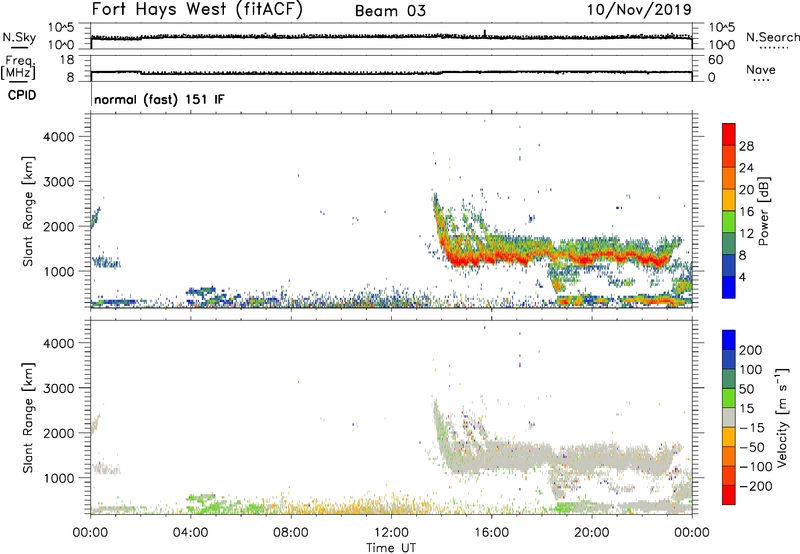800x554 pixels.
Task: Click 'normal (fast) 151 IF' text
Action: (159, 99)
